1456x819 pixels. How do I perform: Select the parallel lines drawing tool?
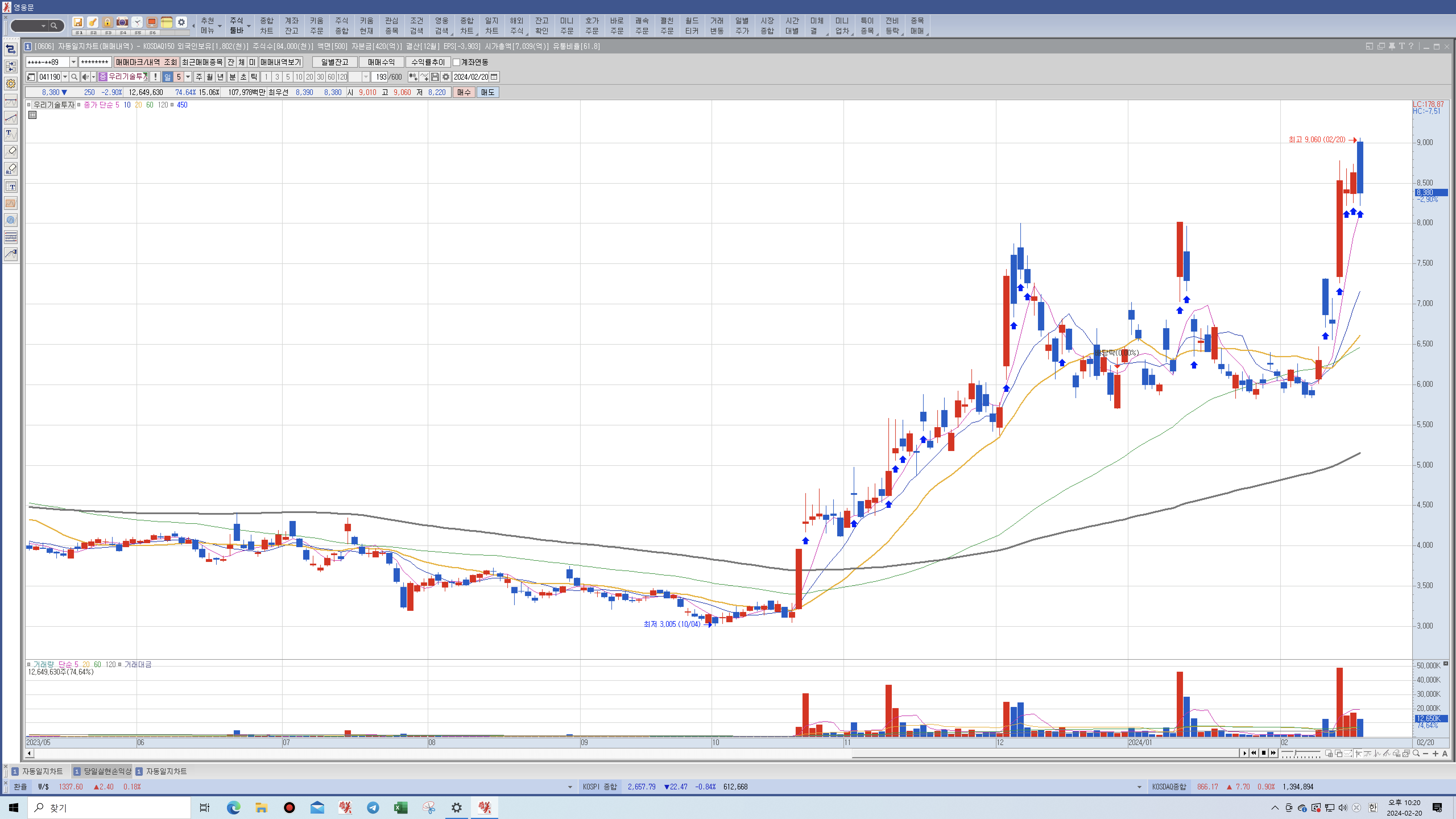[x=11, y=237]
